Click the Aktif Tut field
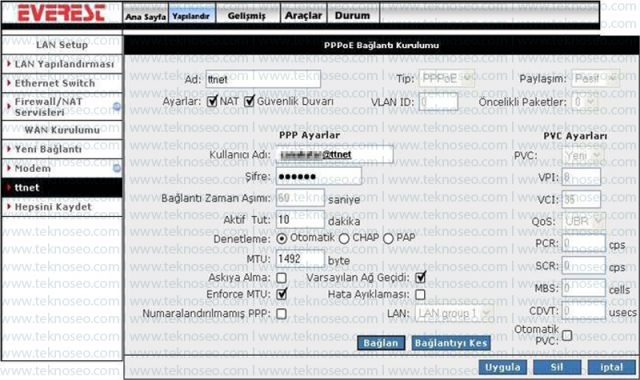The height and width of the screenshot is (380, 640). (300, 220)
